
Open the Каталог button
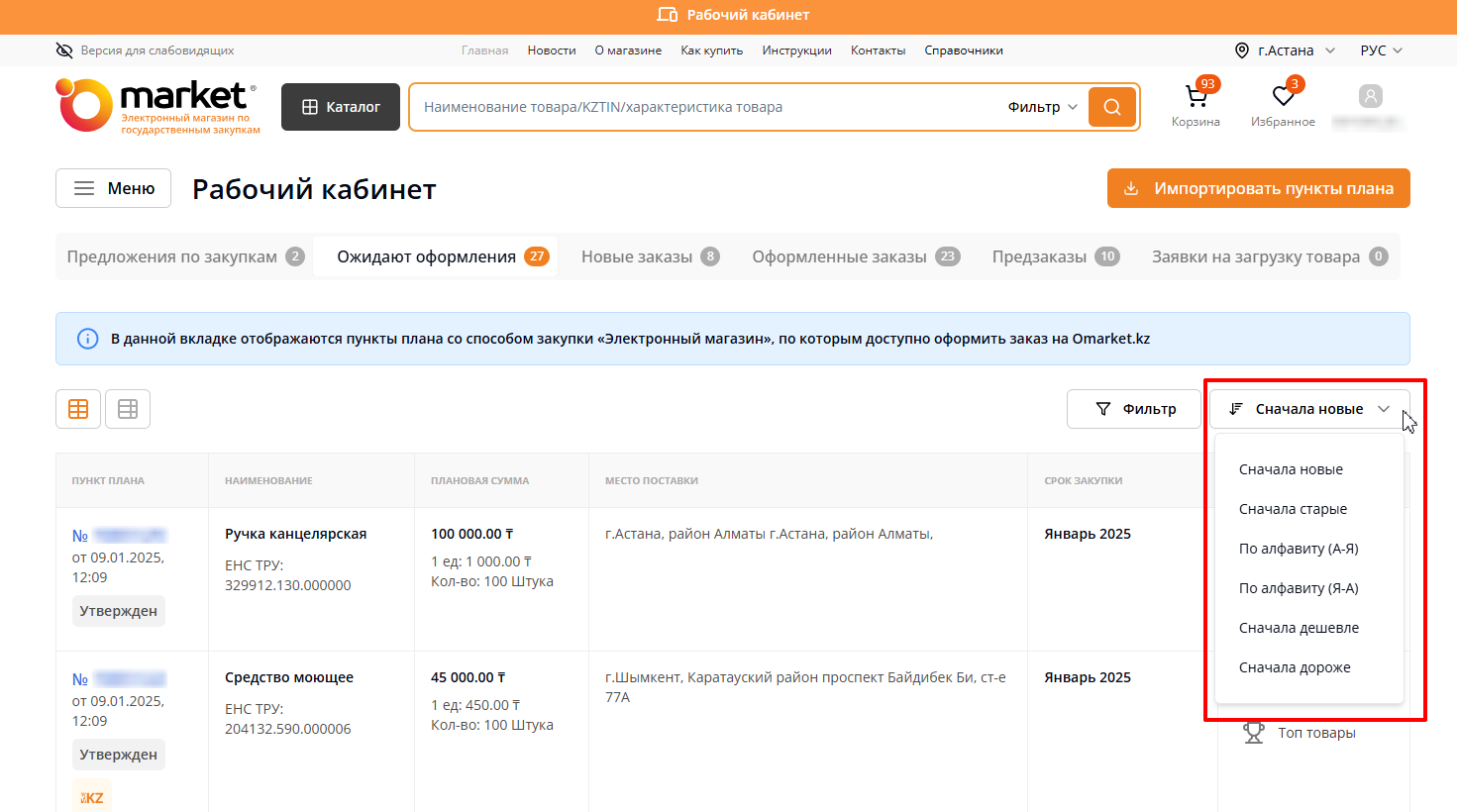341,107
